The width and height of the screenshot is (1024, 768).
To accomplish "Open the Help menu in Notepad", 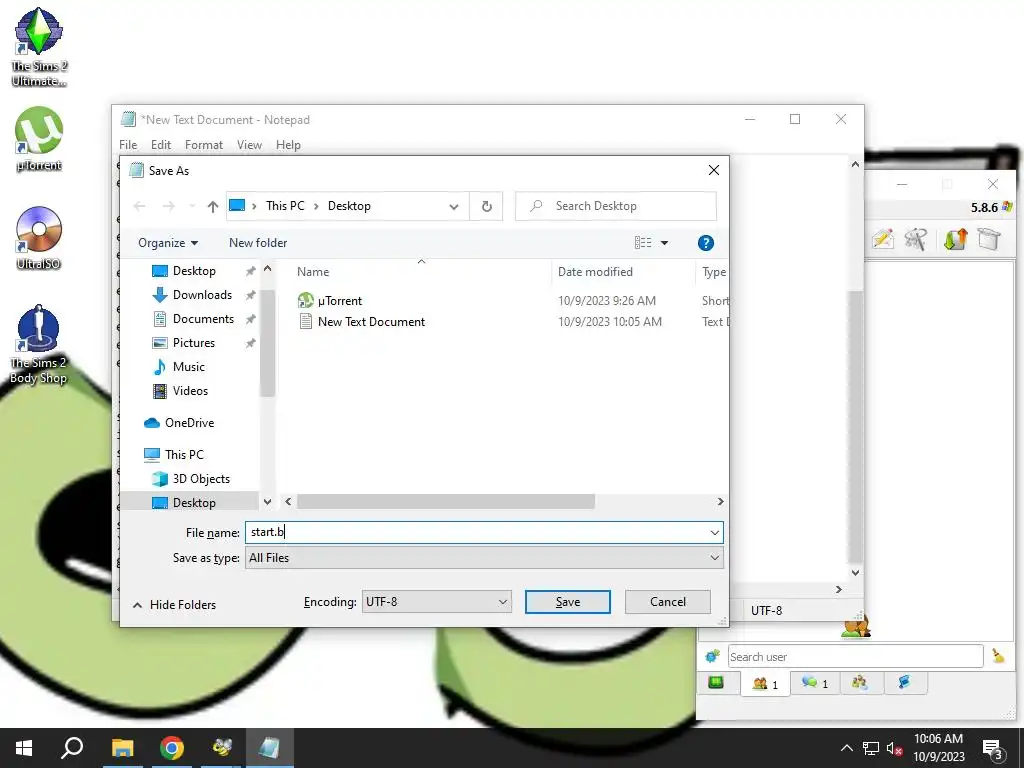I will click(288, 145).
